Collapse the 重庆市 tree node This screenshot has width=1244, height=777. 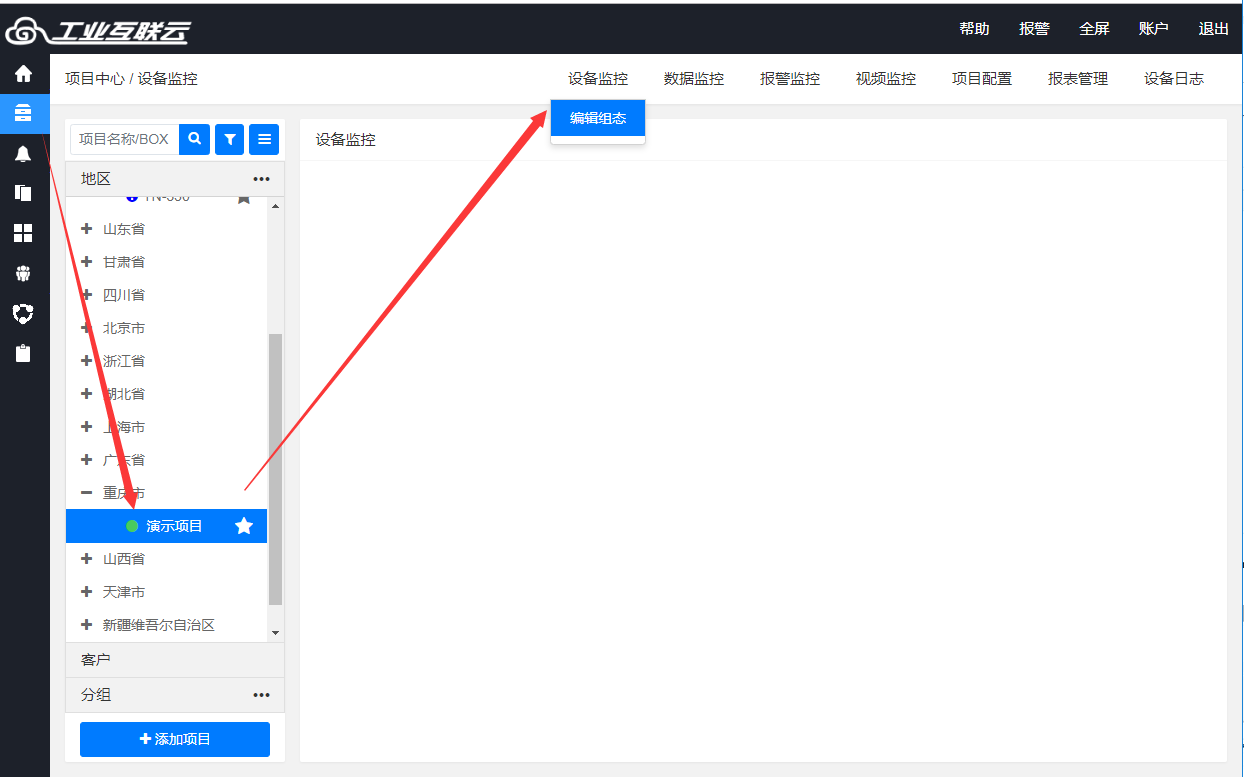[86, 493]
